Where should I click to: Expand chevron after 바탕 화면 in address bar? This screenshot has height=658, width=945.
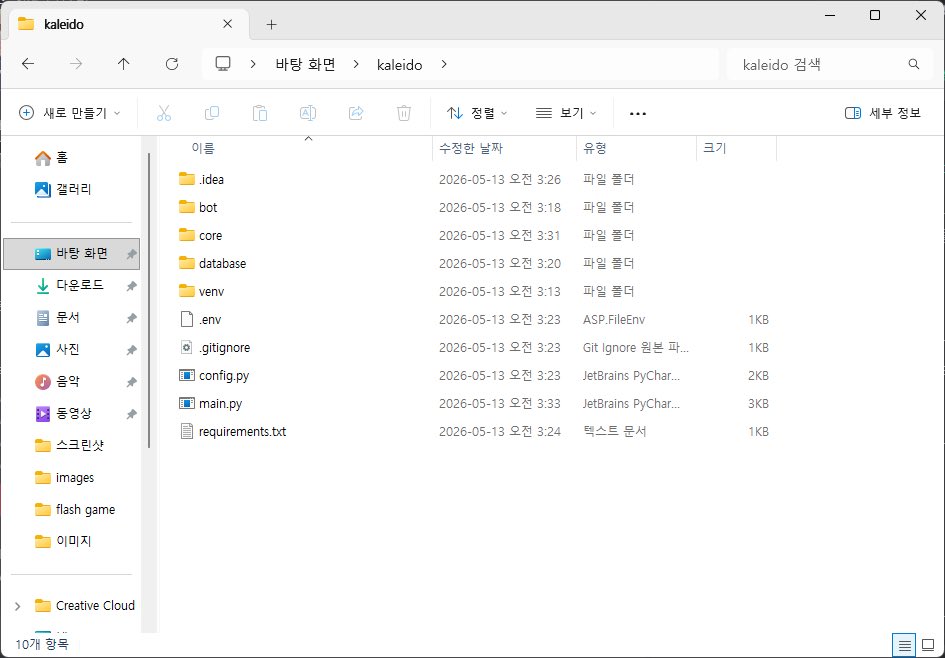pos(356,64)
